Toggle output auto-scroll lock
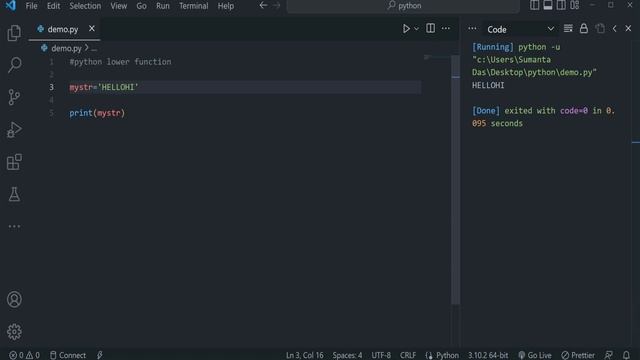 [584, 28]
